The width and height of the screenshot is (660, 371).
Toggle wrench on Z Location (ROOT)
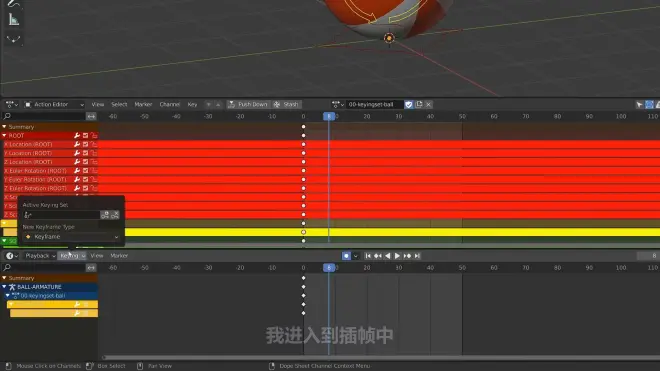(77, 162)
